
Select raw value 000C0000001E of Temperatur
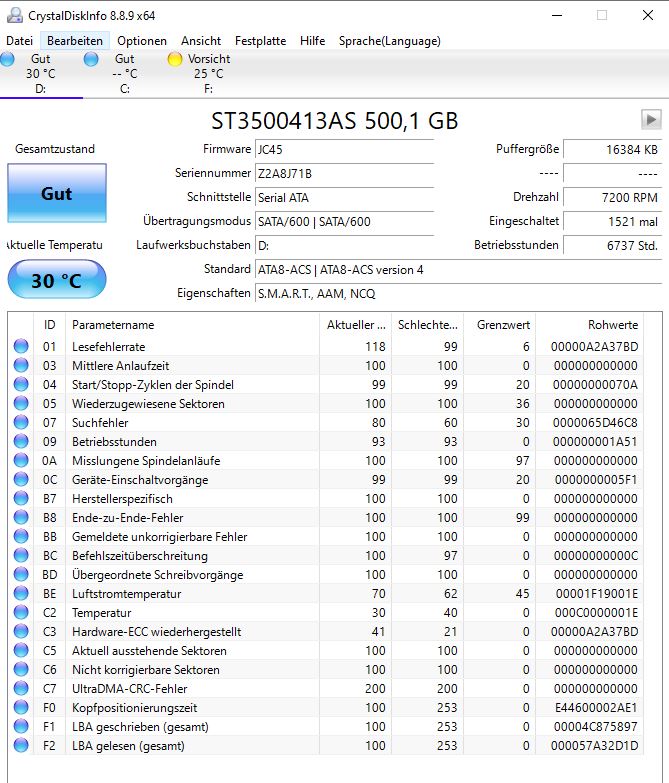point(596,613)
